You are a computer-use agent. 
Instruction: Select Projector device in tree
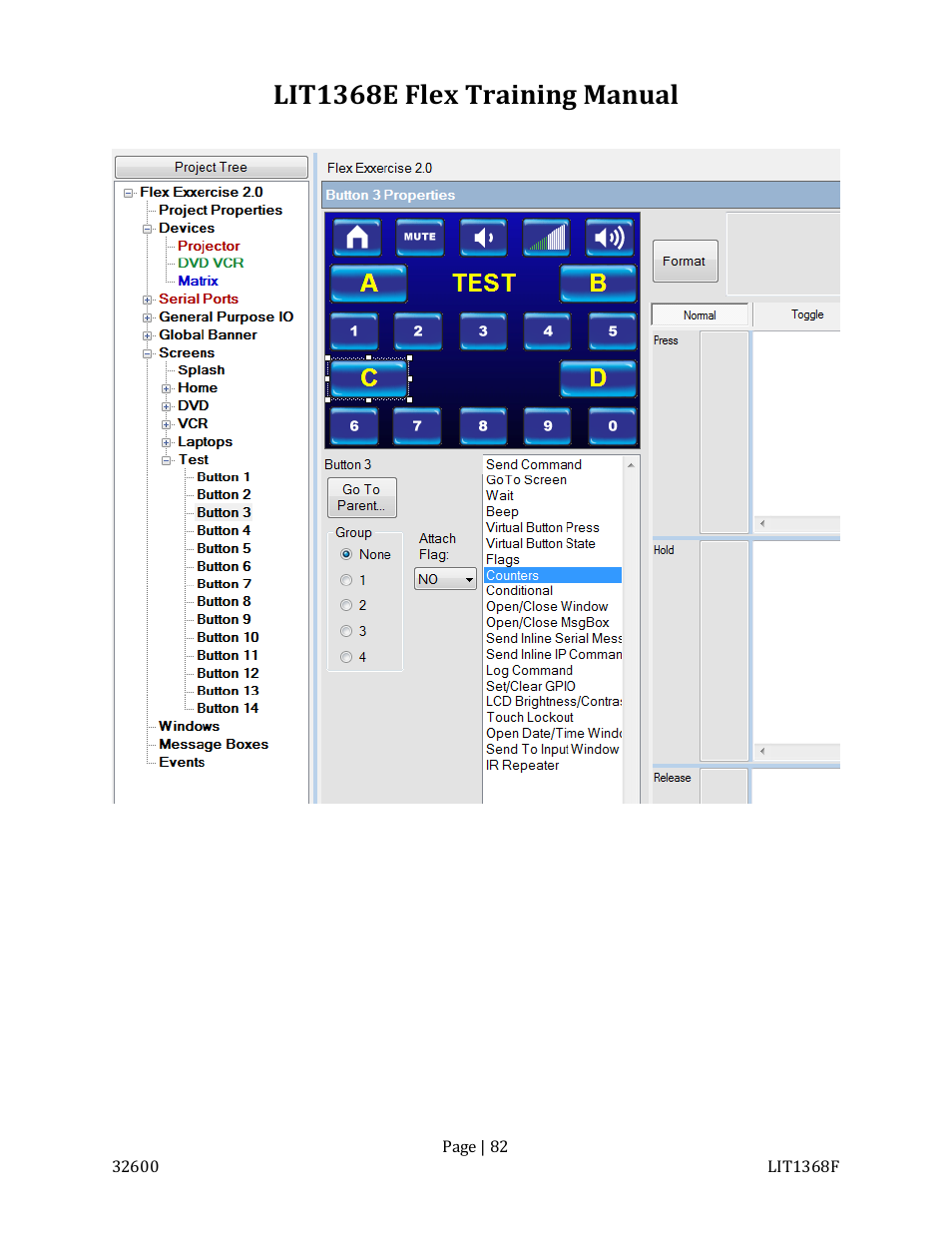click(x=209, y=246)
